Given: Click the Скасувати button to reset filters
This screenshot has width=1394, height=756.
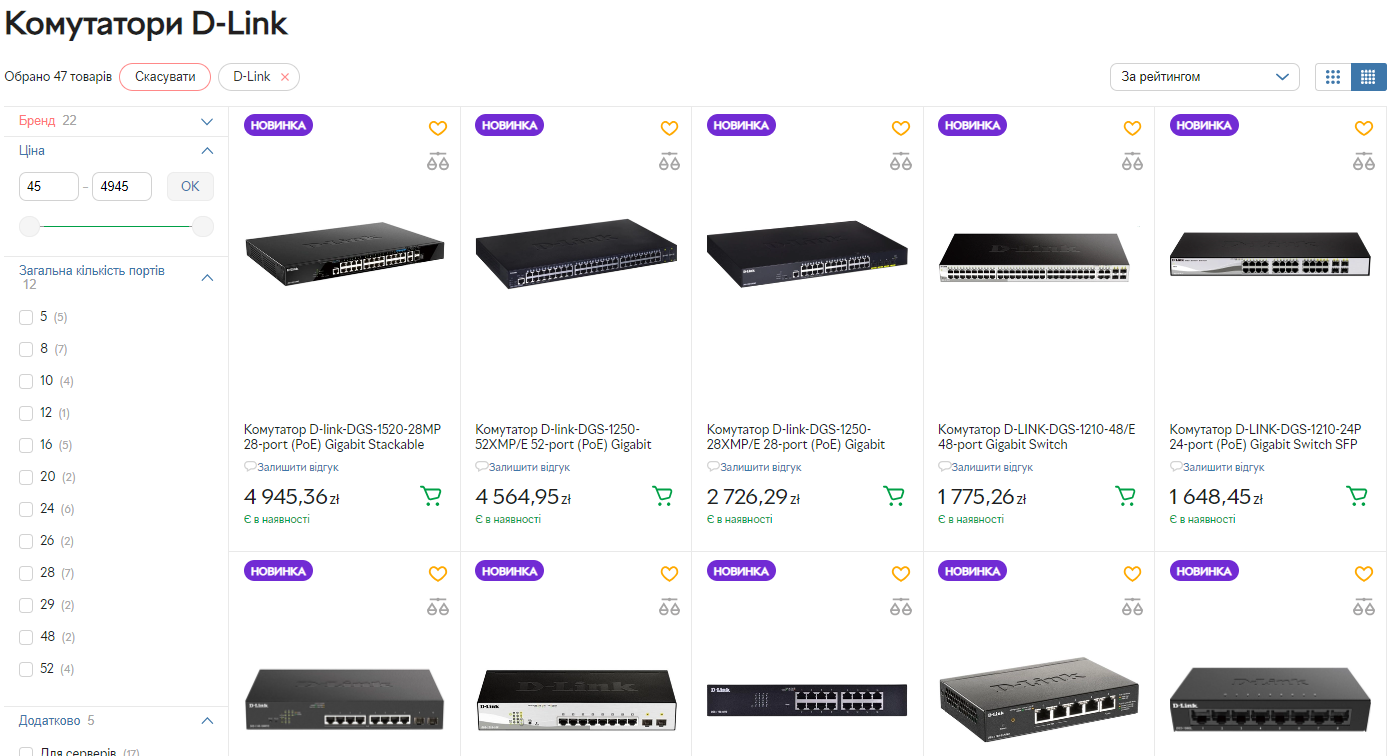Looking at the screenshot, I should (x=165, y=77).
